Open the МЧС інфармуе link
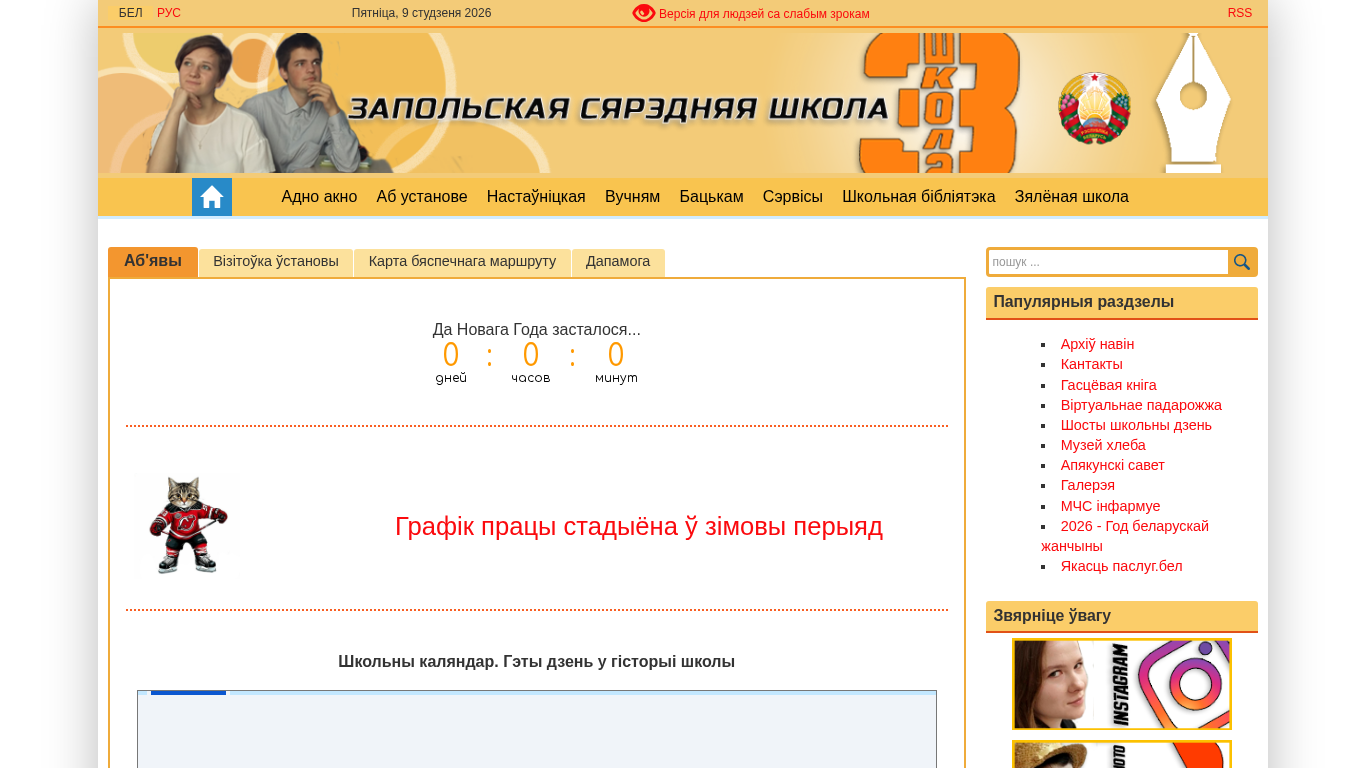The image size is (1366, 768). [x=1111, y=506]
